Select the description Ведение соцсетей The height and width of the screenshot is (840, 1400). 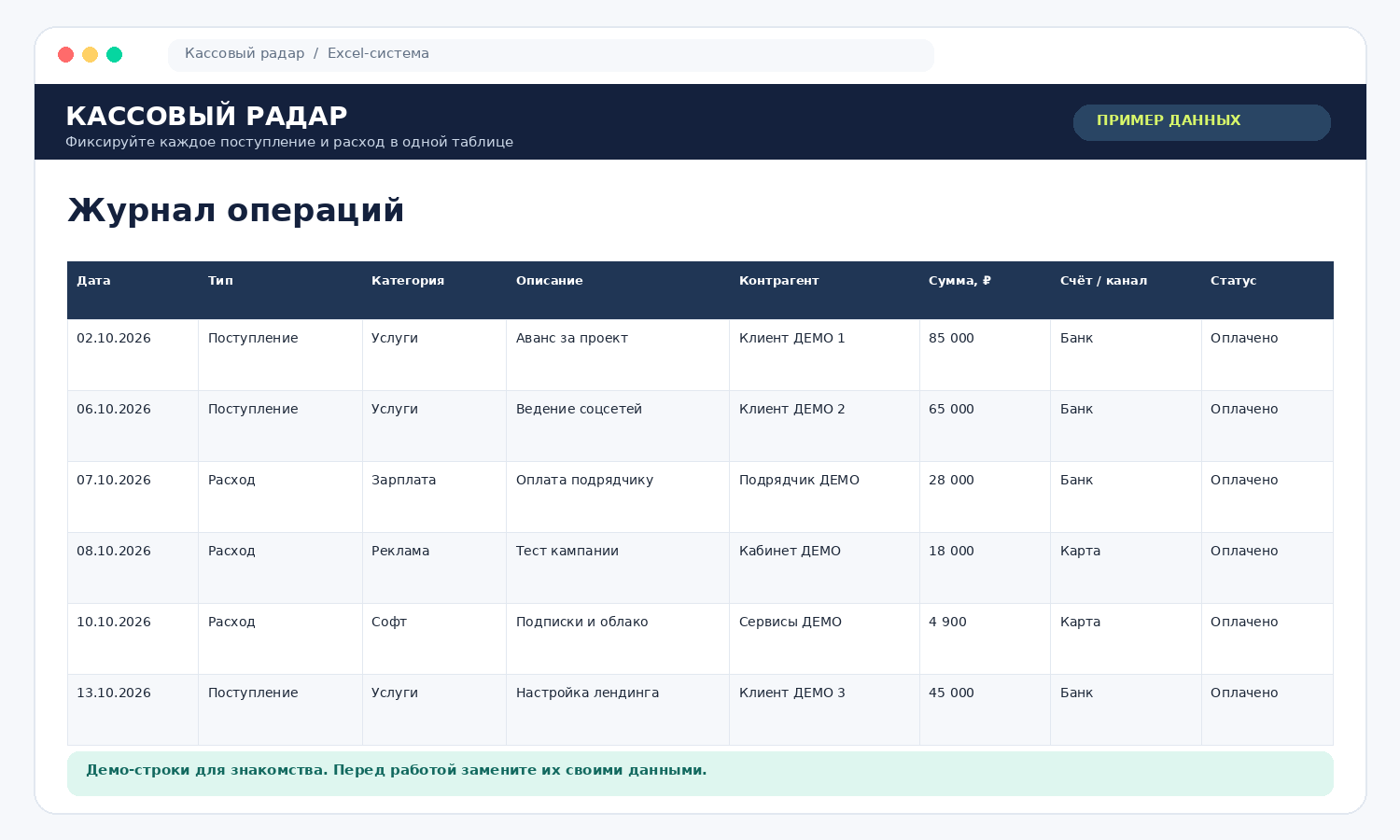coord(618,426)
